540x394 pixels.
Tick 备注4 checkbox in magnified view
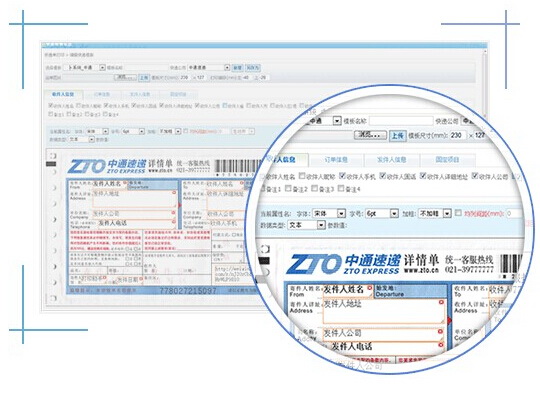tap(341, 188)
